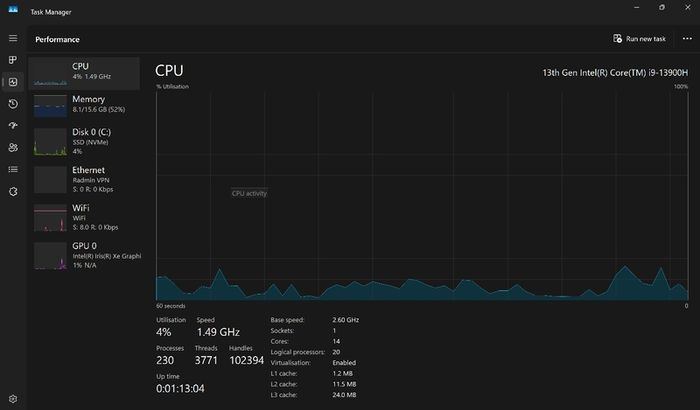The image size is (700, 410).
Task: Click Run new task button
Action: tap(639, 39)
